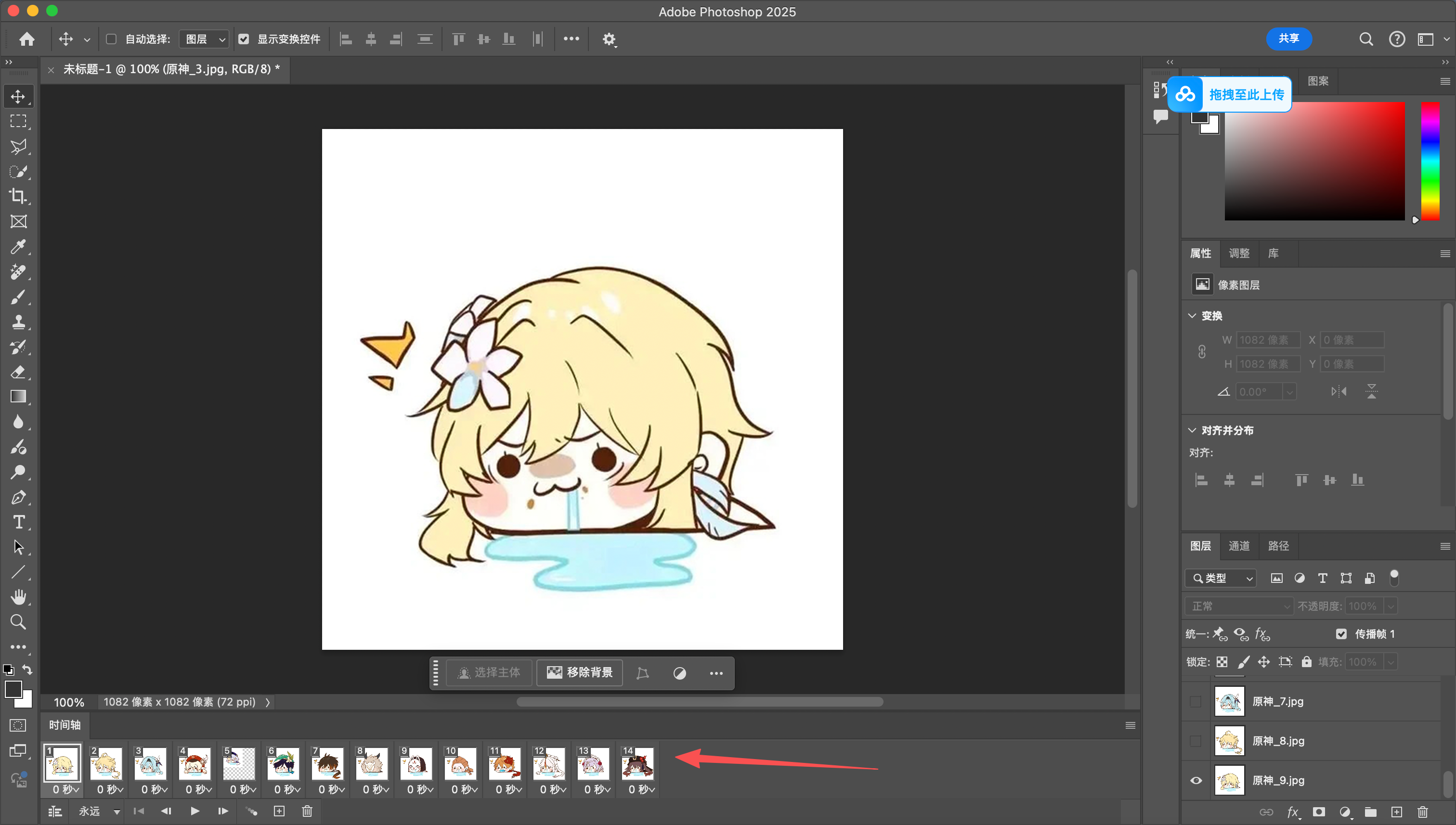
Task: Add a layer mask from Layers panel
Action: pyautogui.click(x=1318, y=812)
